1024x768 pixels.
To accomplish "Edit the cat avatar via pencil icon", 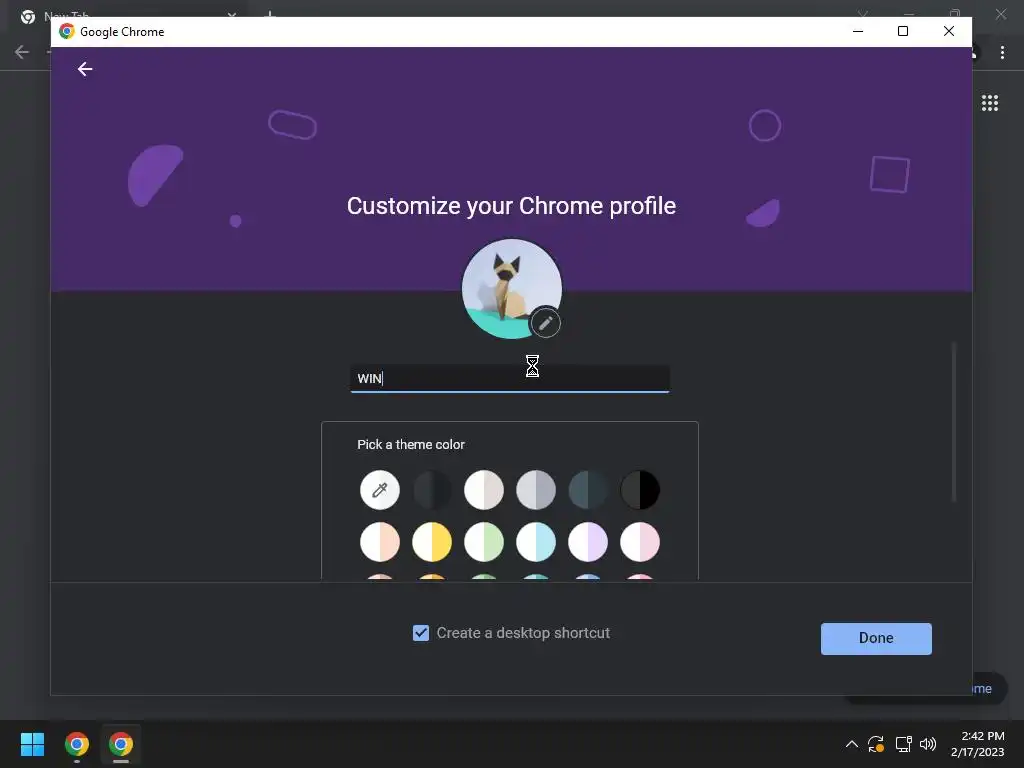I will click(545, 323).
